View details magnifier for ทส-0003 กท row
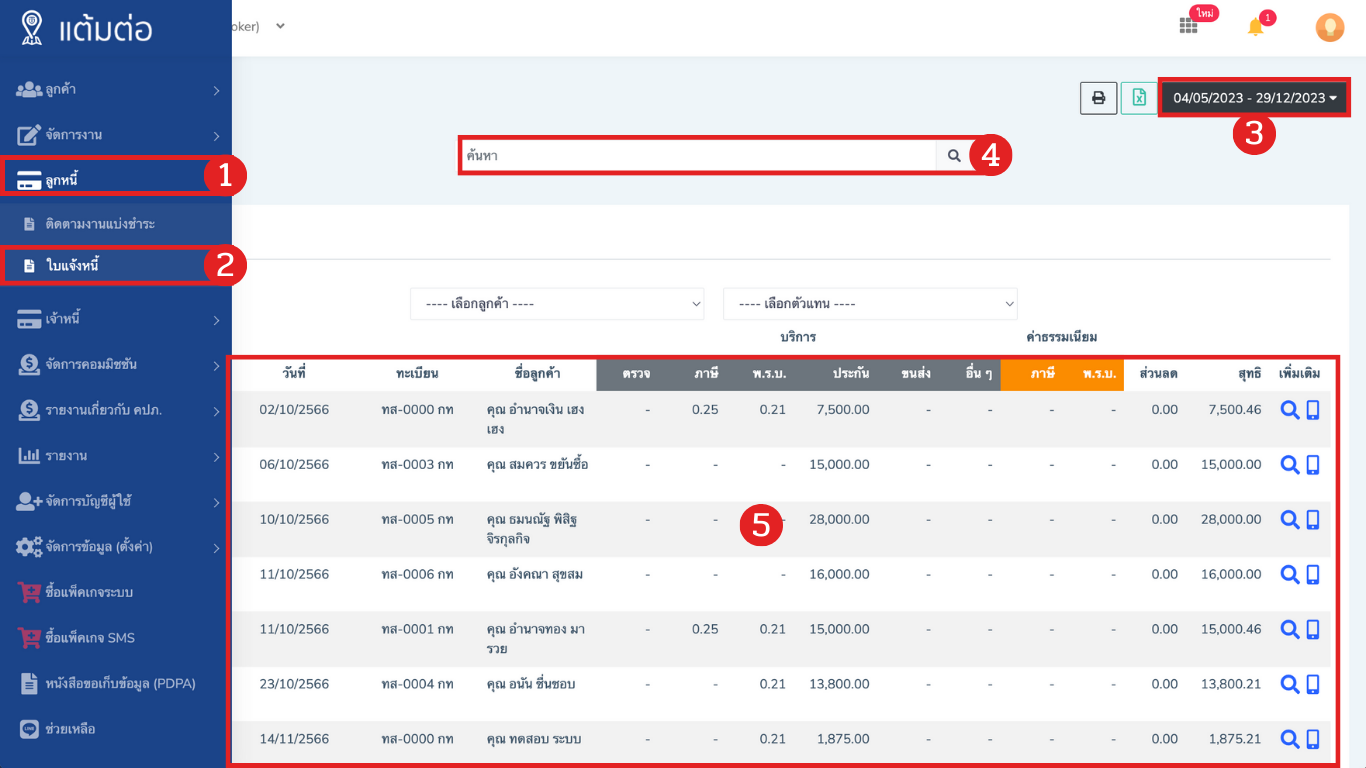The height and width of the screenshot is (768, 1366). click(1290, 465)
